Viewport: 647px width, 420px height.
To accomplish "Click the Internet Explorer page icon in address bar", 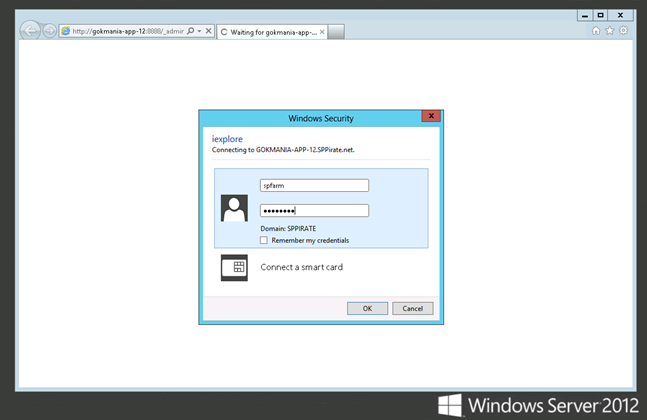I will click(66, 31).
